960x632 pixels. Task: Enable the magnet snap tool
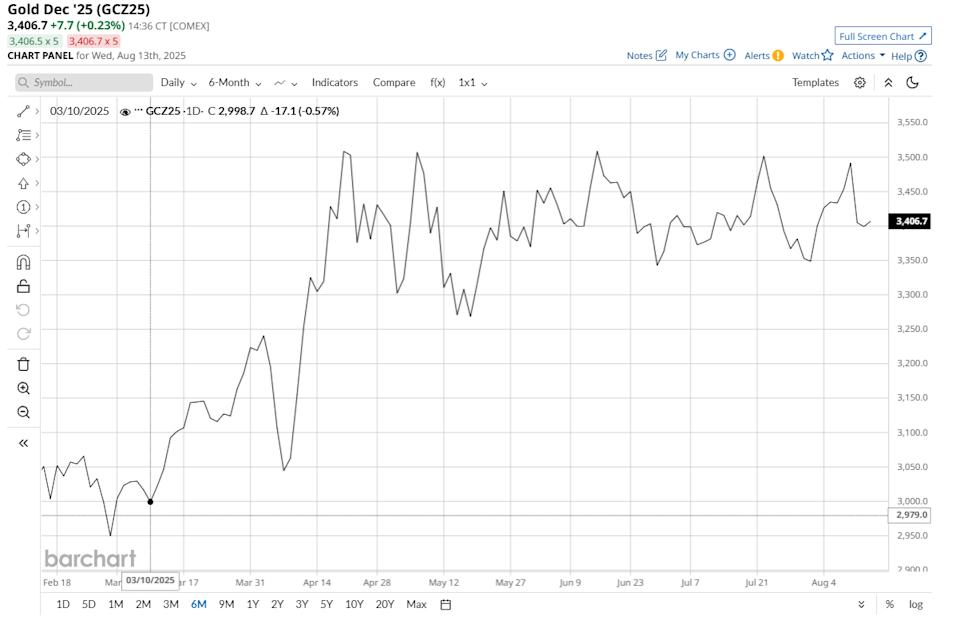(x=23, y=262)
